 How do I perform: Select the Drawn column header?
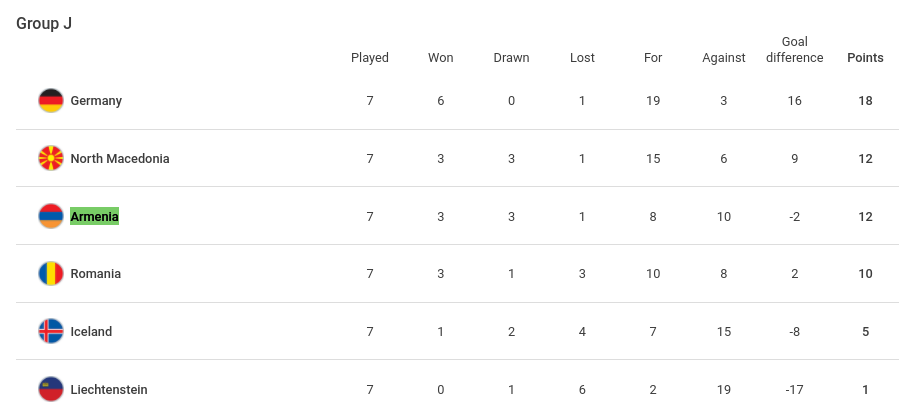(511, 57)
